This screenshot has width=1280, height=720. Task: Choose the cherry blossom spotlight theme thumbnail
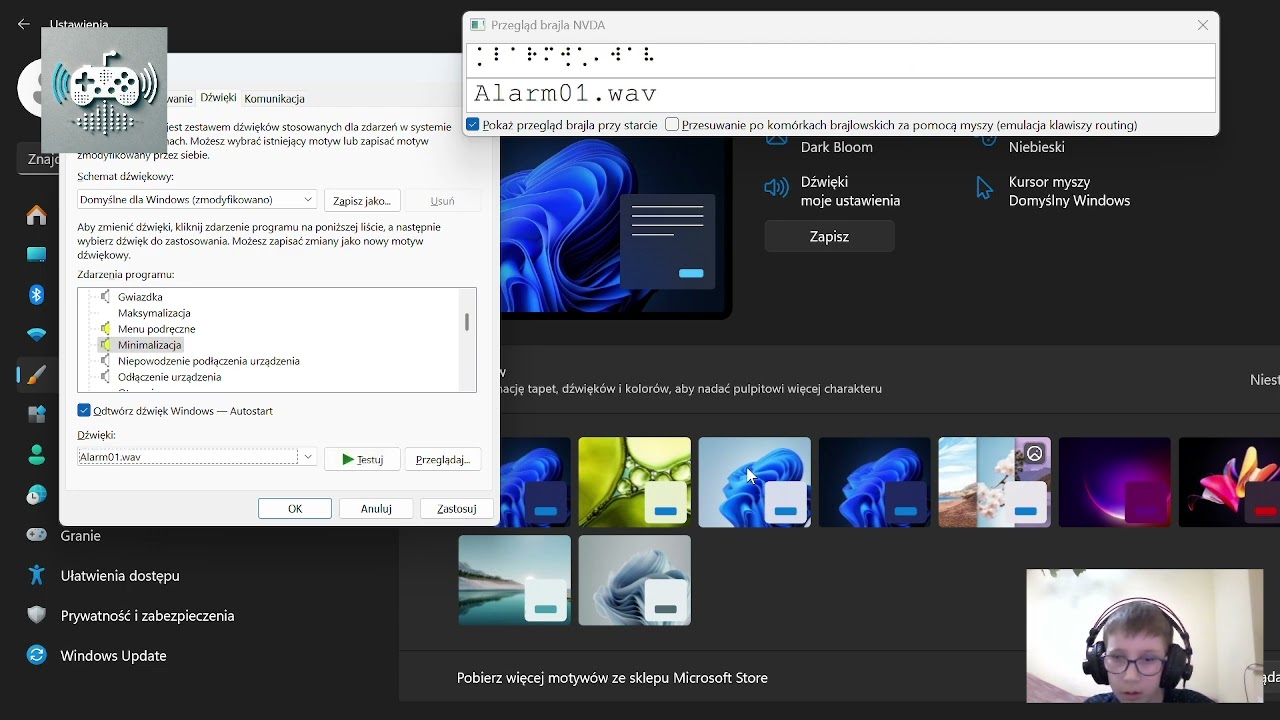coord(994,482)
